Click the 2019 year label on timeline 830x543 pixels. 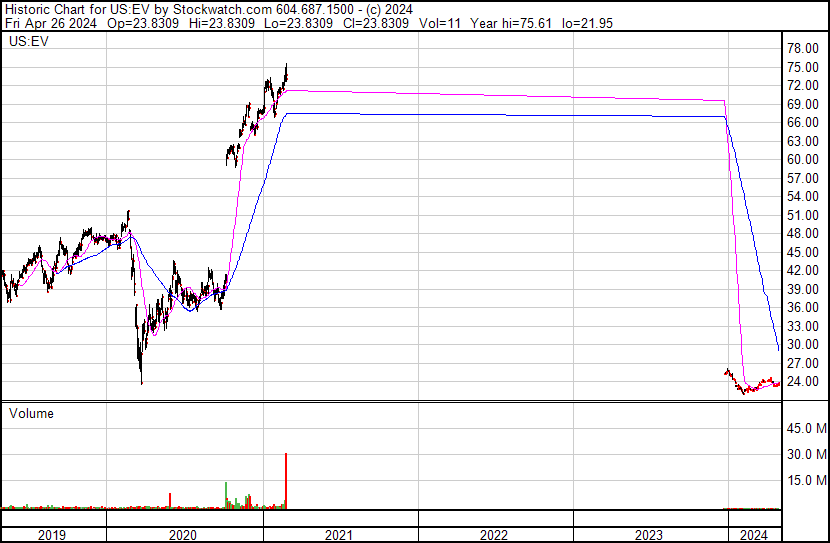pos(52,535)
